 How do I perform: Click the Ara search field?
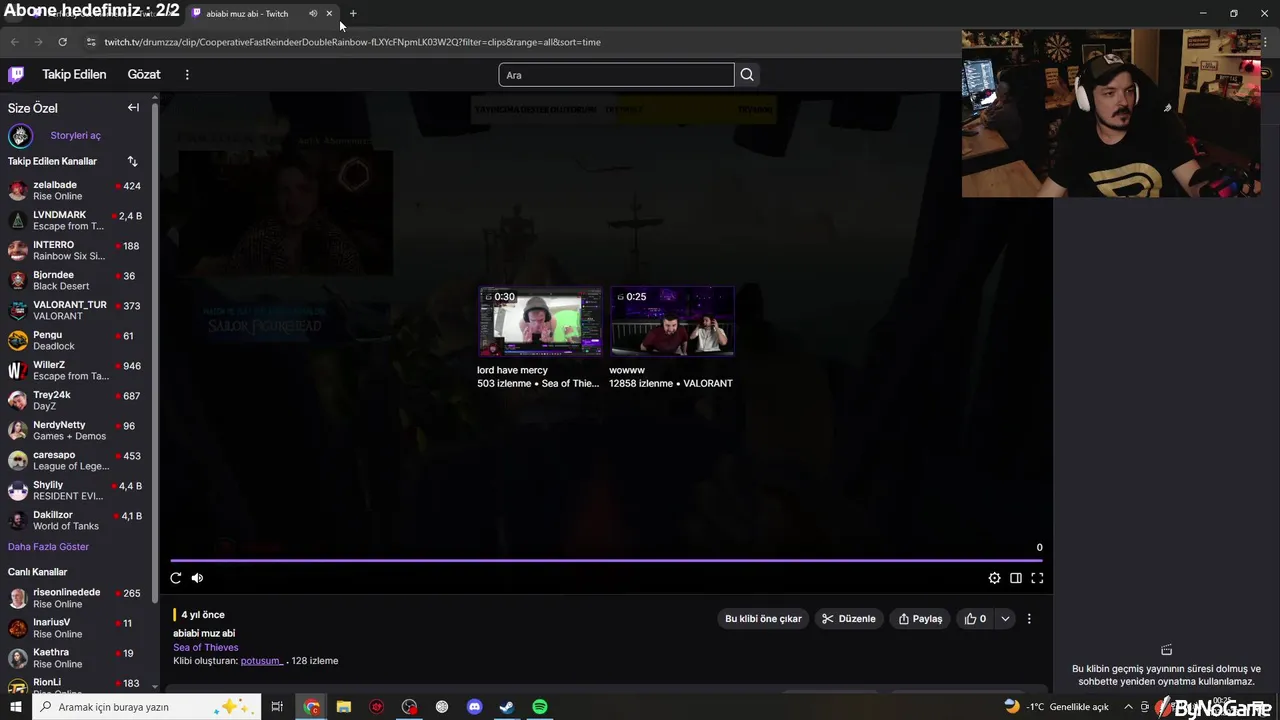(x=616, y=75)
